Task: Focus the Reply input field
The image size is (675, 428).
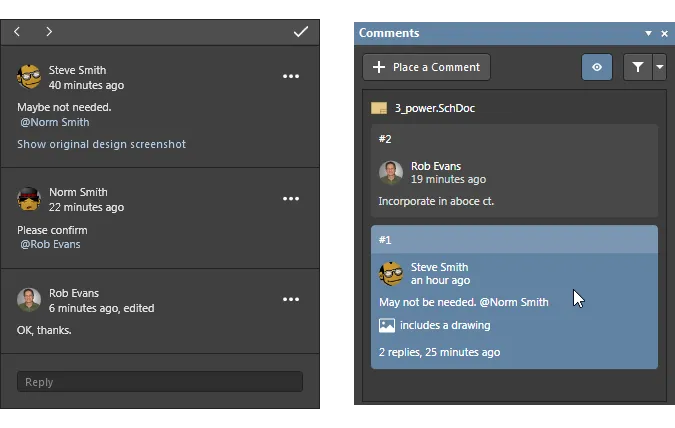Action: 160,382
